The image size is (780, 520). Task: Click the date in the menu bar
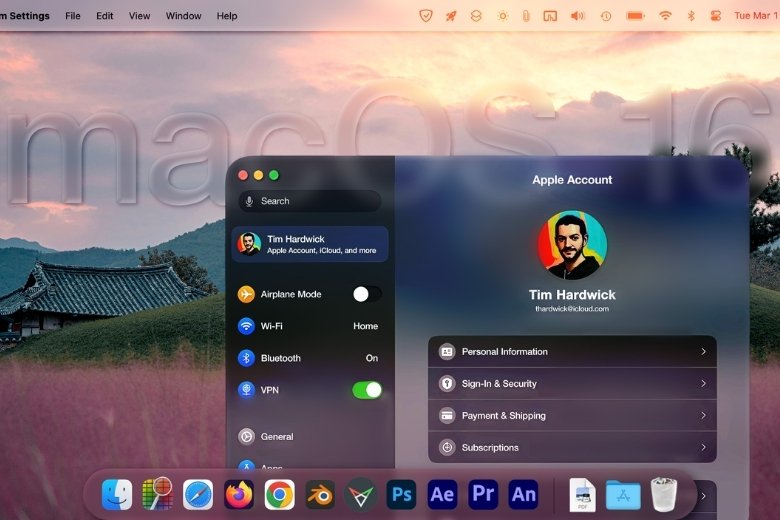(x=757, y=16)
